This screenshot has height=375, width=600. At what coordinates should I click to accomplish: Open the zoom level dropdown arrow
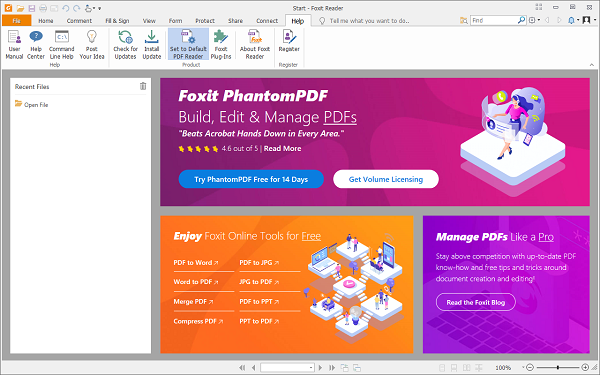[523, 367]
